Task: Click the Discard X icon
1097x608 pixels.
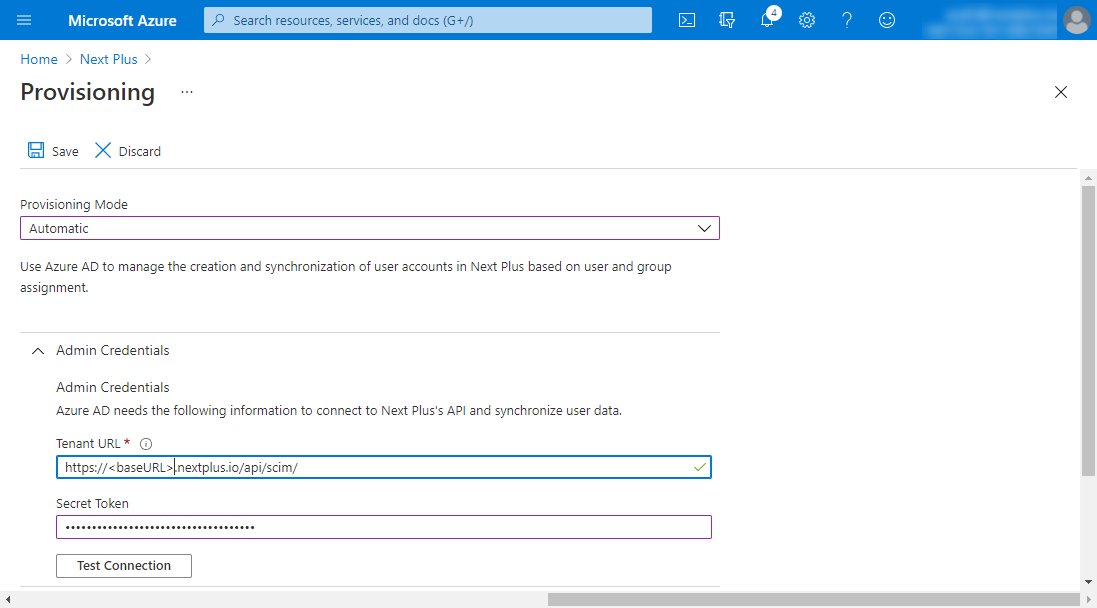Action: pyautogui.click(x=103, y=150)
